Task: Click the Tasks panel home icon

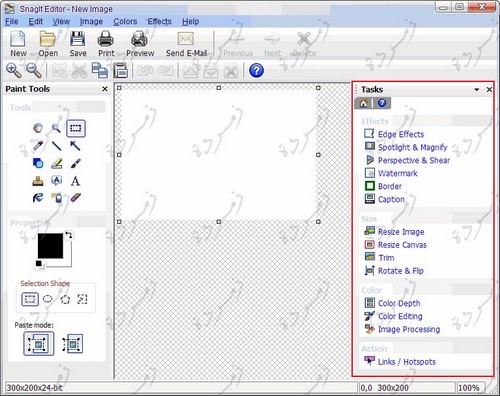Action: coord(363,103)
